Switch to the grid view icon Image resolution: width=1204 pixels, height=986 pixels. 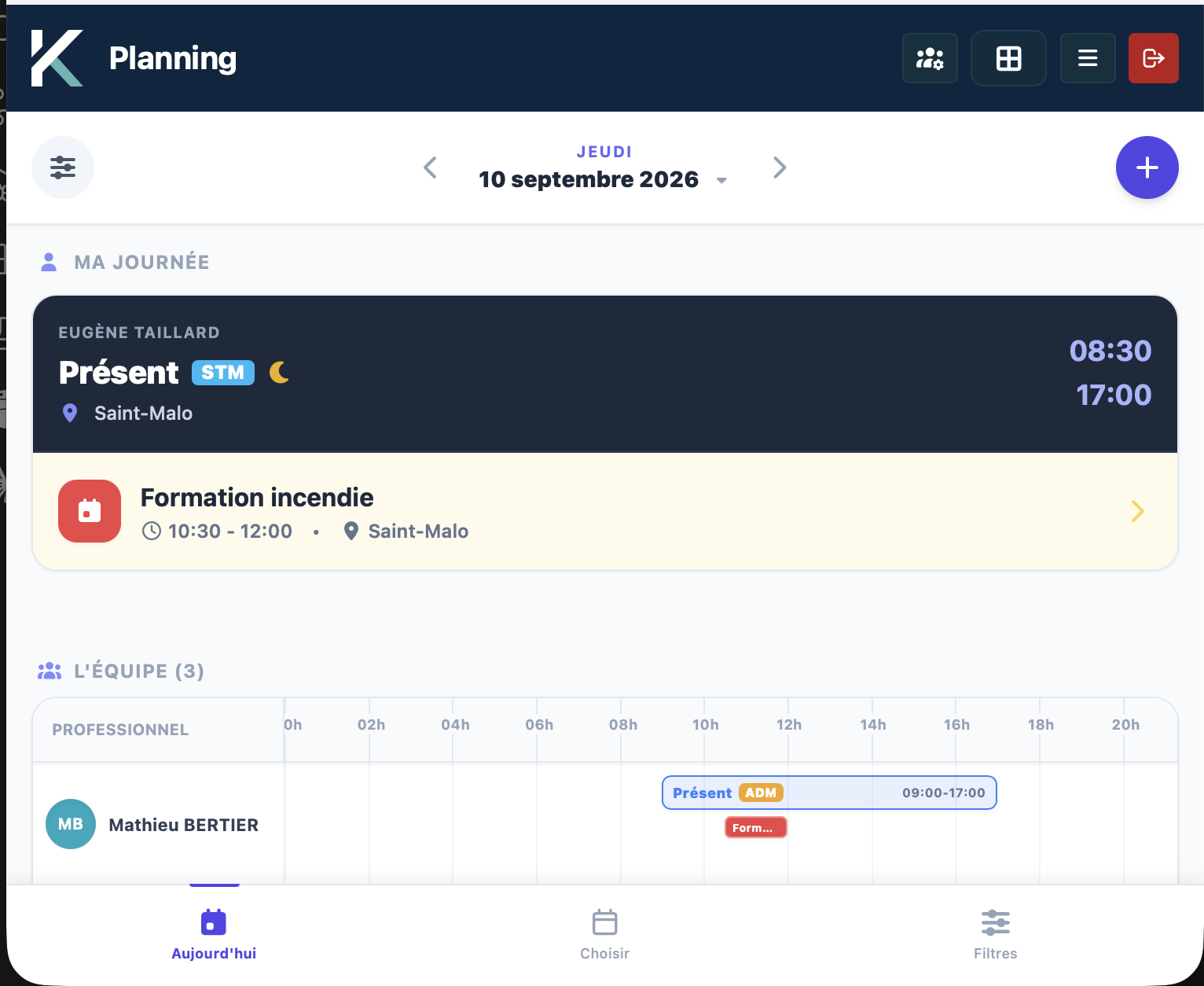1008,58
